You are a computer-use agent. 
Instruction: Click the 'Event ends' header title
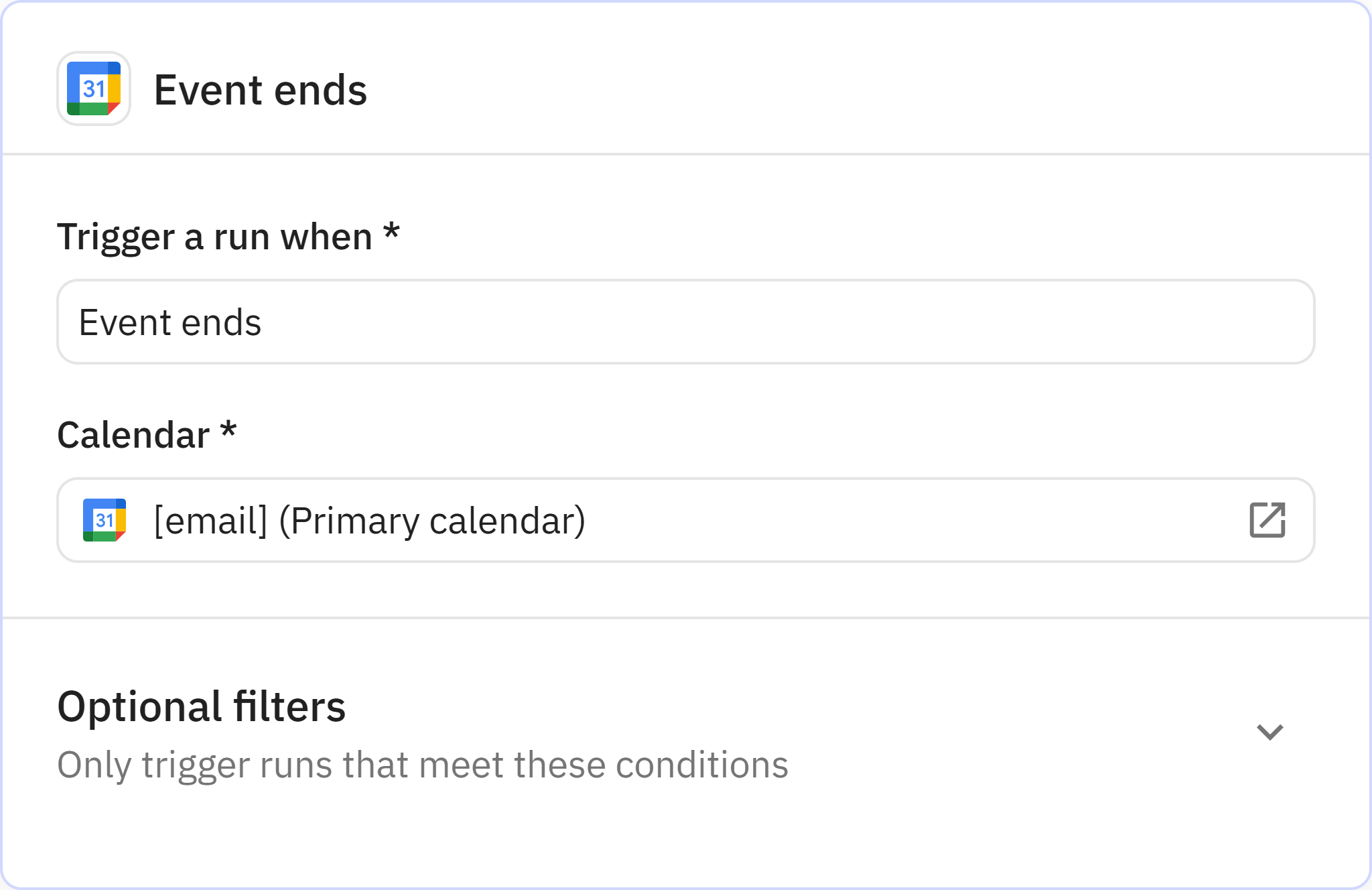[x=260, y=90]
